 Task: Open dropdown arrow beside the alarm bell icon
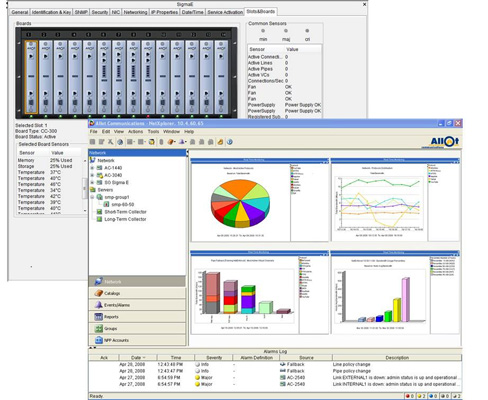point(186,142)
